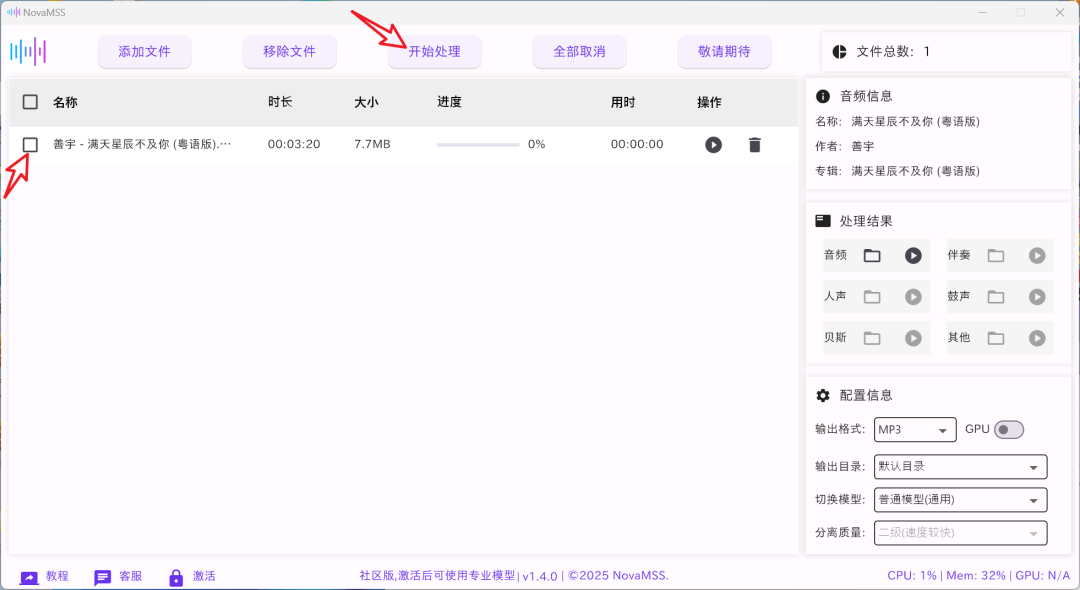This screenshot has height=590, width=1080.
Task: Click the 文件总数 pie chart icon
Action: 839,52
